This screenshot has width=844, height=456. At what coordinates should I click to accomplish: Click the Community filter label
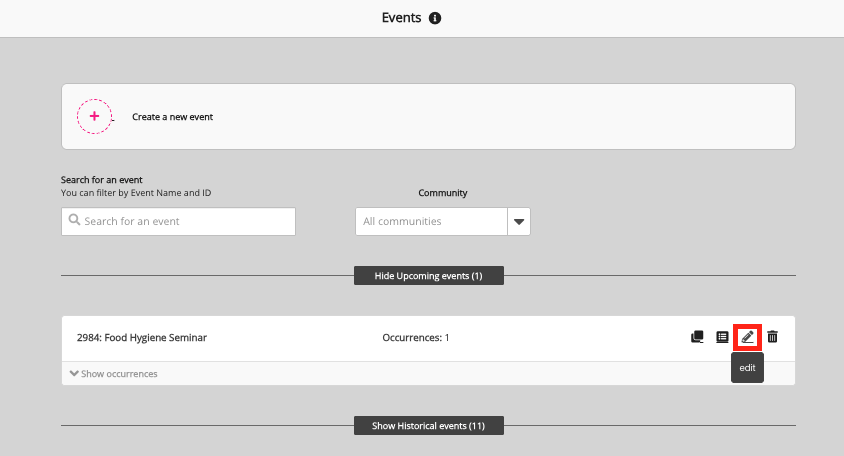tap(442, 193)
